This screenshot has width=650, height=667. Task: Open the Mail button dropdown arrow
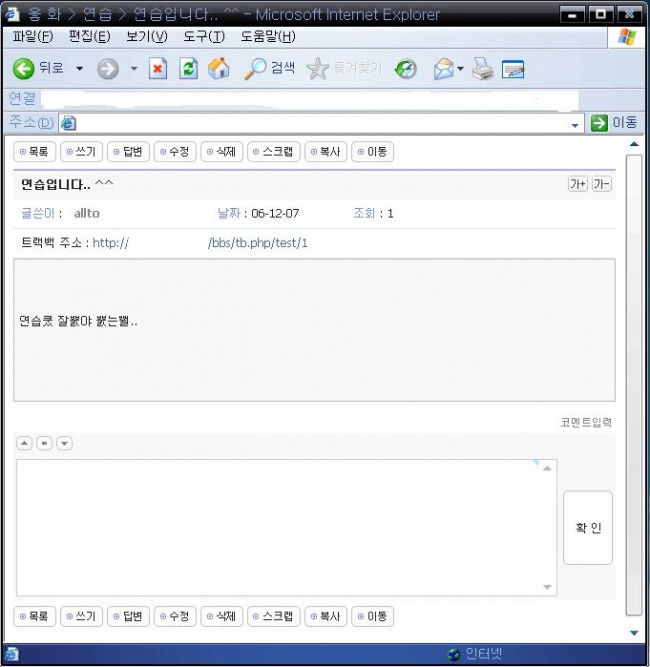[x=460, y=68]
